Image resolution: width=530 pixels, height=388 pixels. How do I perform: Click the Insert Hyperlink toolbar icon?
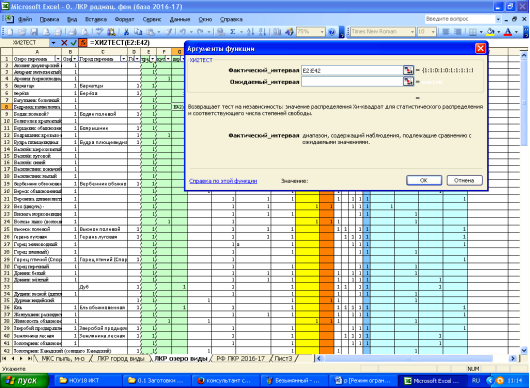[221, 32]
